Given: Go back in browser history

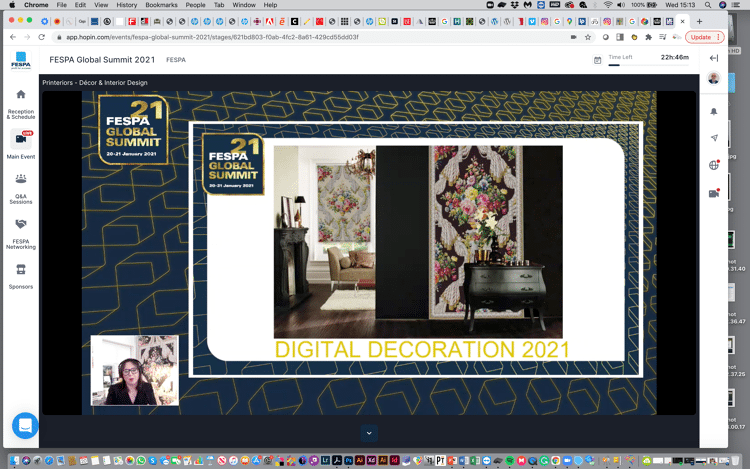Looking at the screenshot, I should (13, 37).
